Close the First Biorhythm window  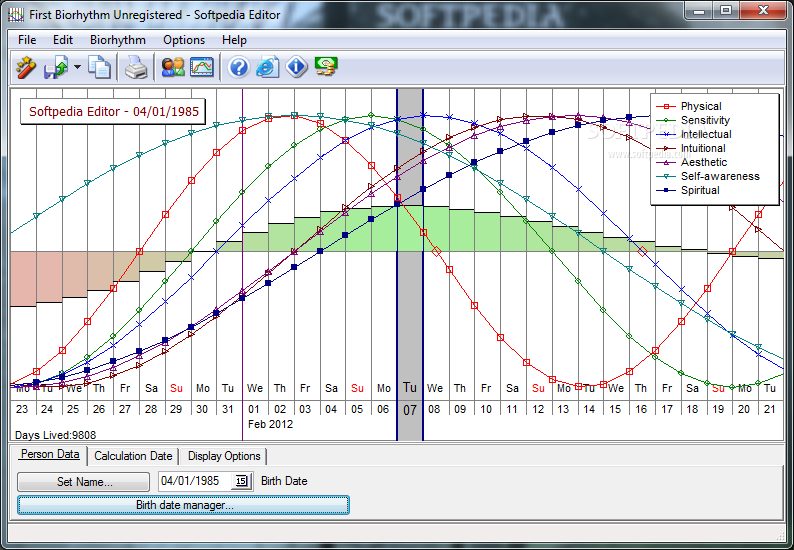764,11
